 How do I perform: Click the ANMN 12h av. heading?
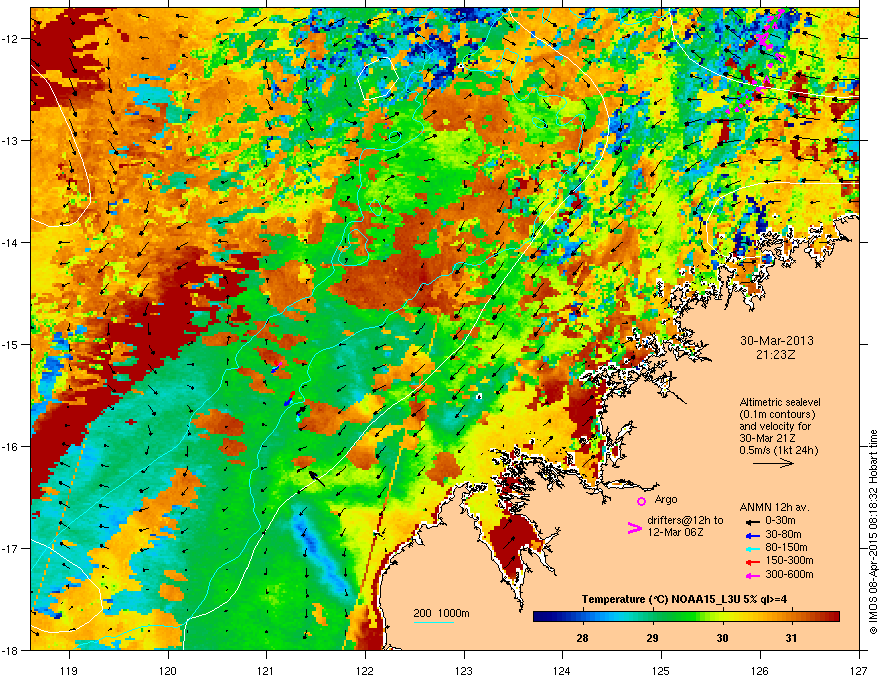pyautogui.click(x=774, y=508)
